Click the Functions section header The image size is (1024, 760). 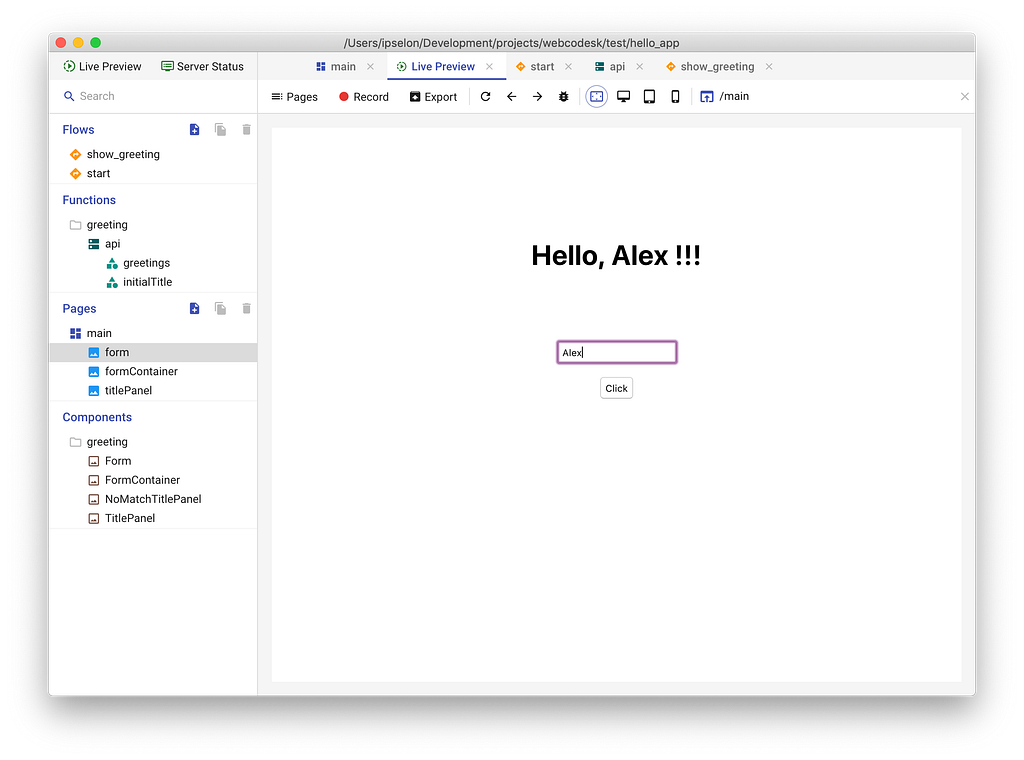[x=89, y=200]
